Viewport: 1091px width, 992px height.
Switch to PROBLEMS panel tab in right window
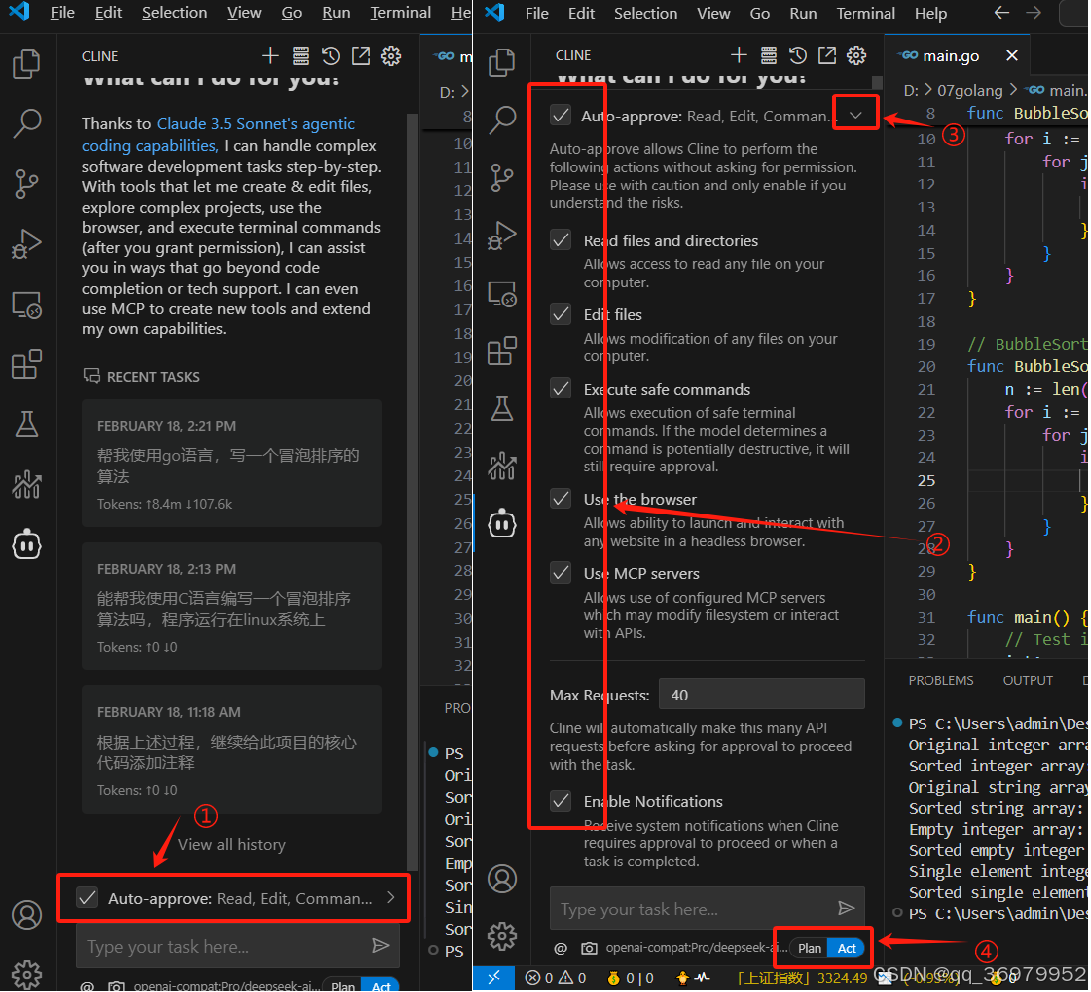click(x=941, y=680)
